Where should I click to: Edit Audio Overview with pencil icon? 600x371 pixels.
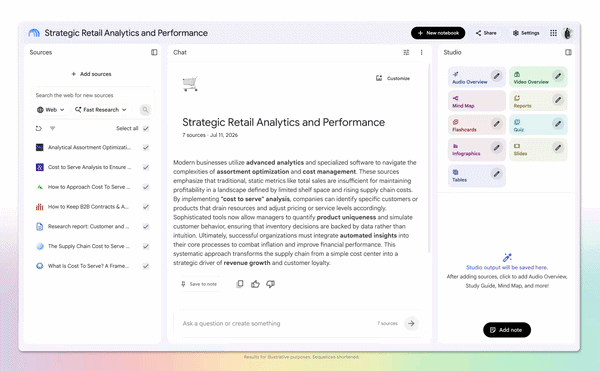click(496, 76)
